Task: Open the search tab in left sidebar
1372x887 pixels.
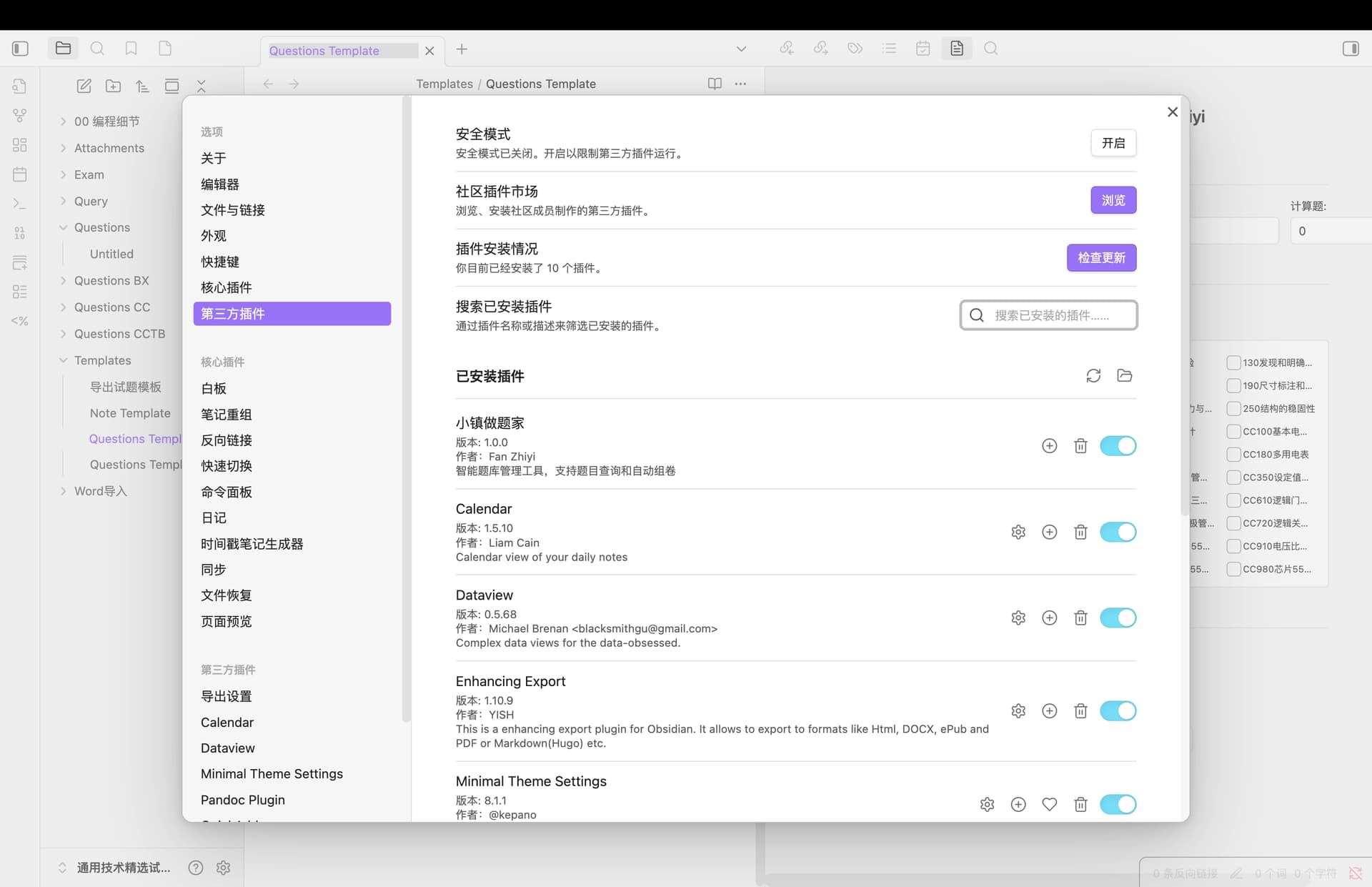Action: pyautogui.click(x=97, y=49)
